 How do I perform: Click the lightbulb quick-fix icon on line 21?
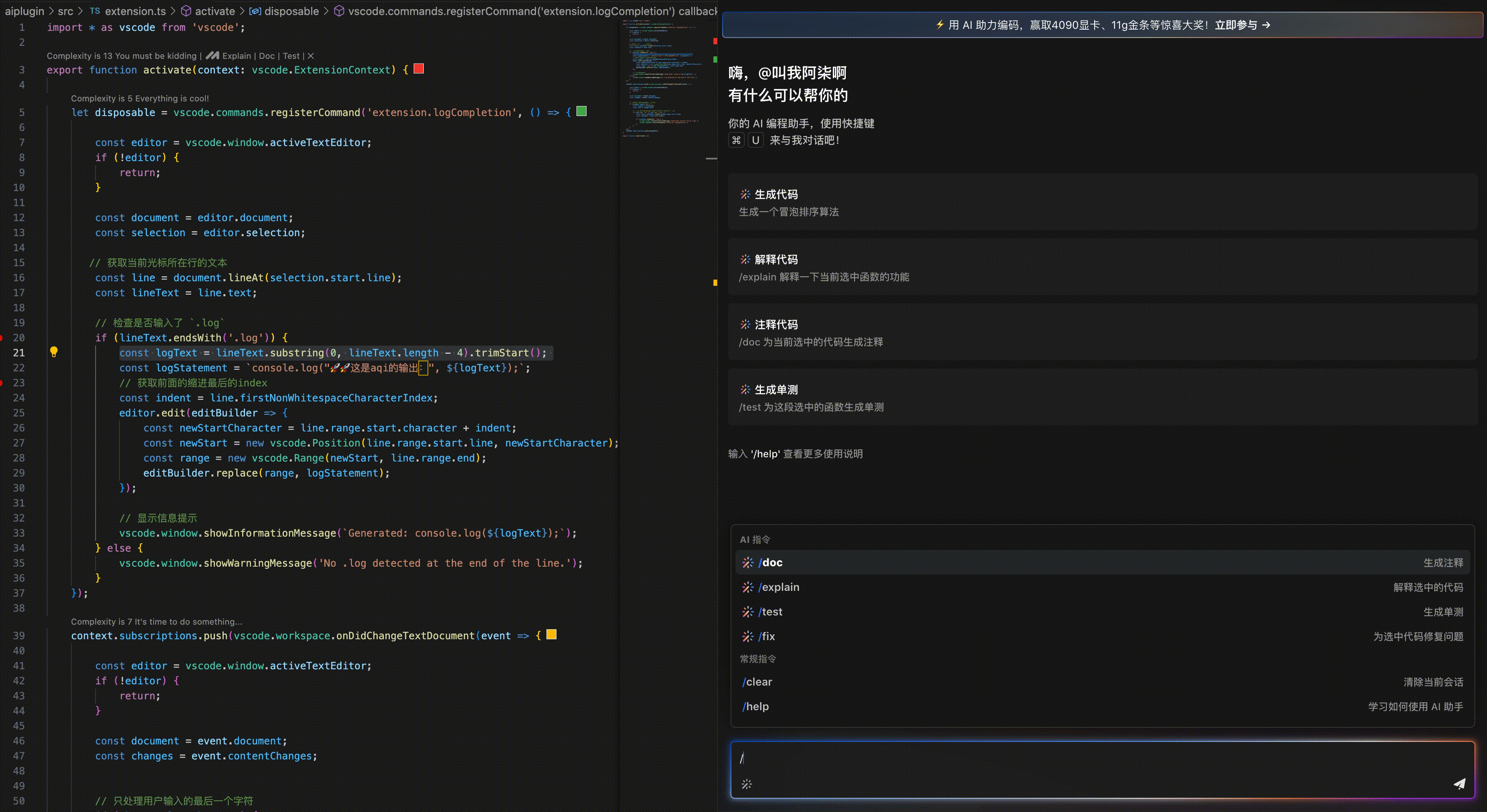[54, 352]
